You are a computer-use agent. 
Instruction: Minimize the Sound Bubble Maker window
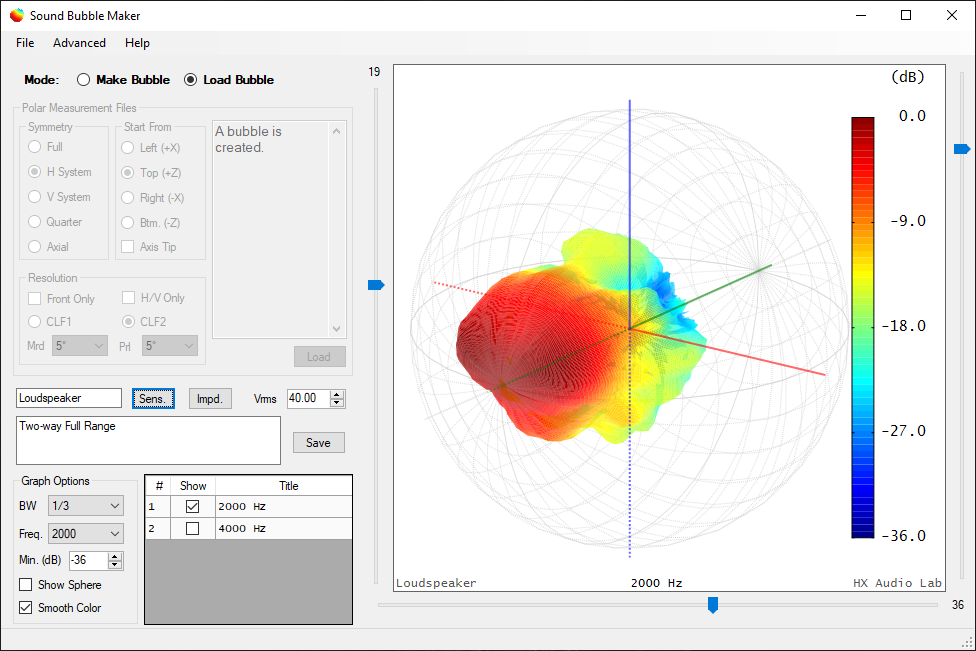point(861,16)
